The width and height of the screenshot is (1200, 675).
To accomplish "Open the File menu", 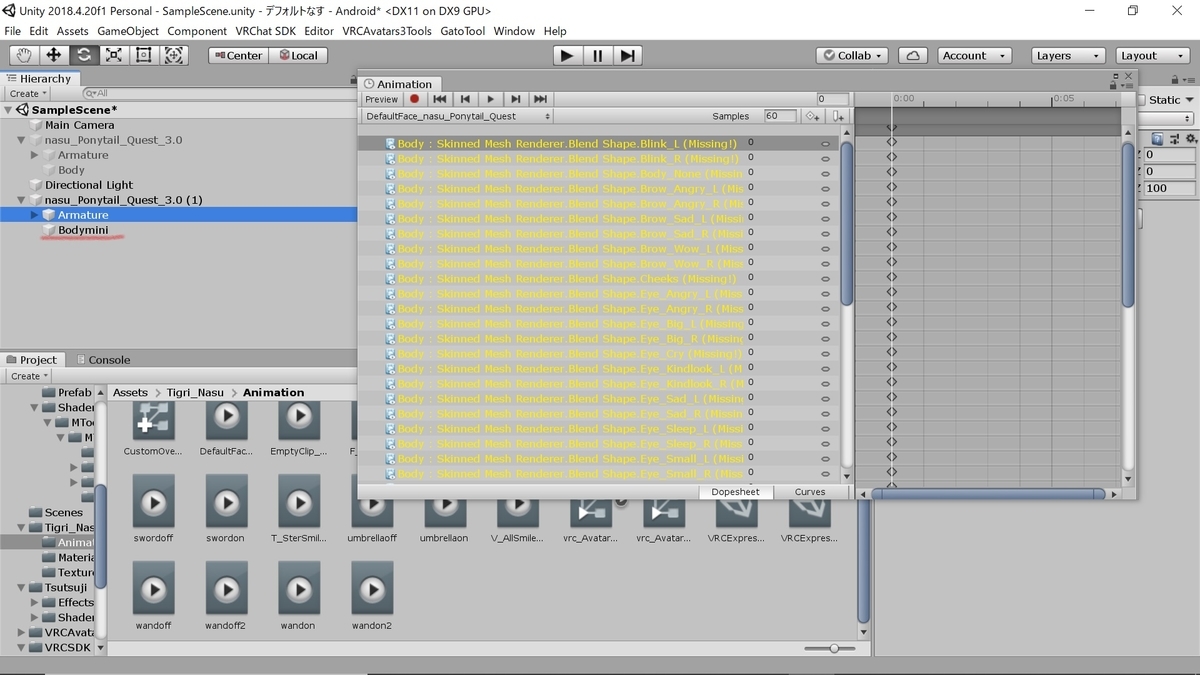I will [13, 31].
